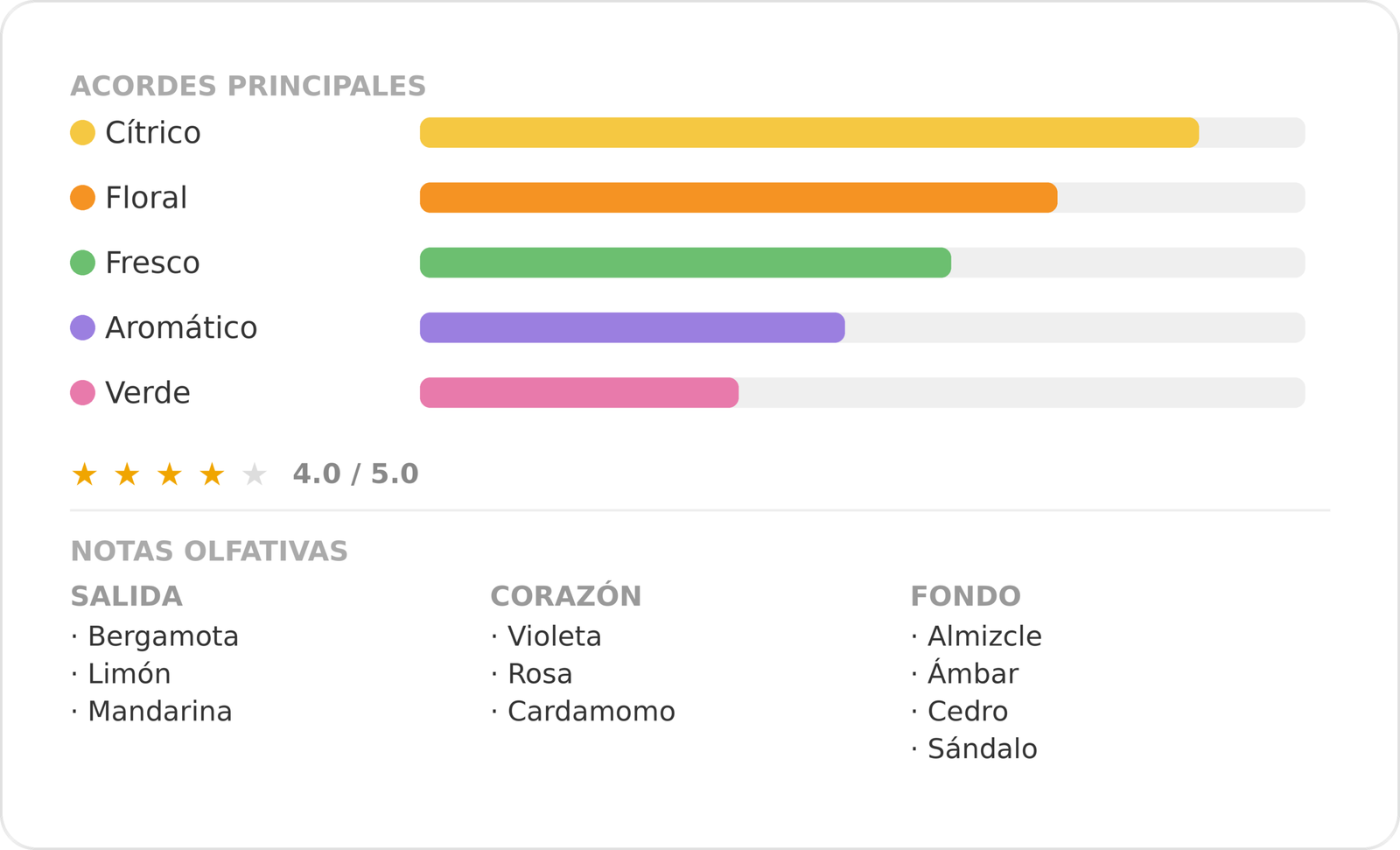
Task: Click the pink Verde color dot
Action: click(82, 392)
